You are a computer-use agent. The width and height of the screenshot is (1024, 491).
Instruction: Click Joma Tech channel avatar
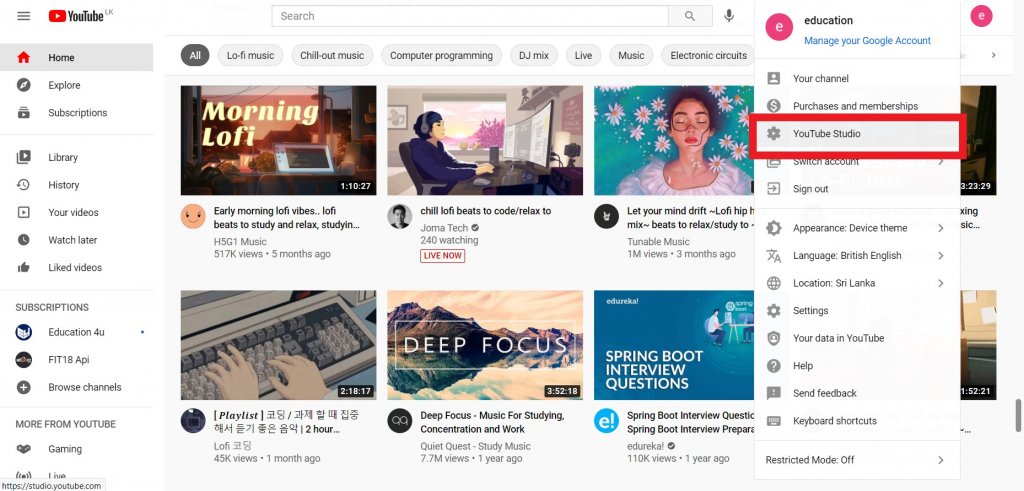[x=399, y=216]
